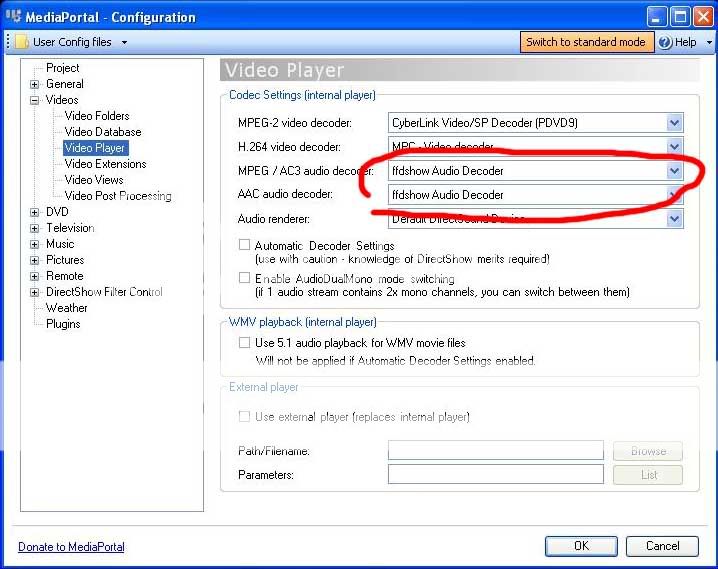Expand the Television tree node
This screenshot has width=718, height=569.
click(35, 228)
